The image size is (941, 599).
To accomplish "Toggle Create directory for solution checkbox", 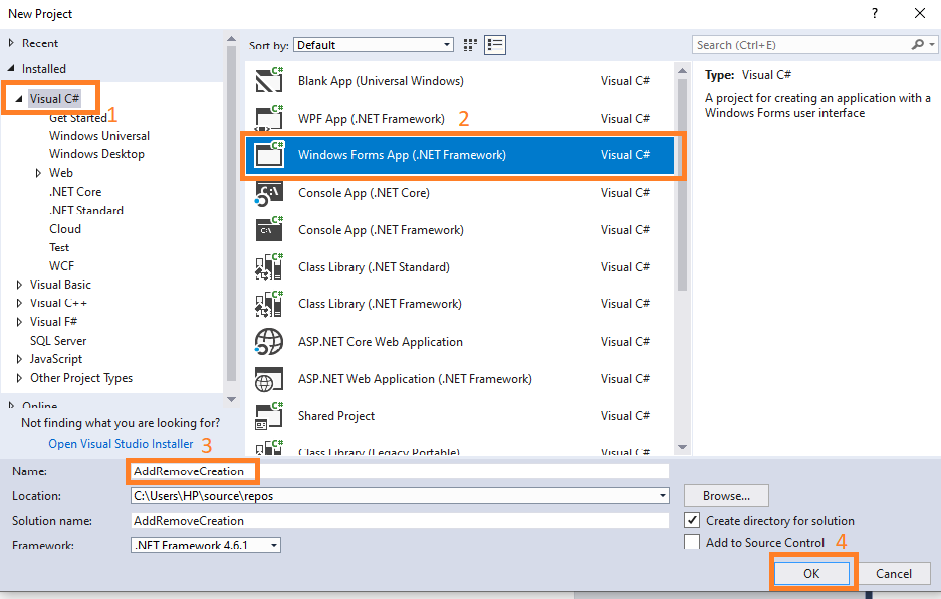I will (x=692, y=520).
